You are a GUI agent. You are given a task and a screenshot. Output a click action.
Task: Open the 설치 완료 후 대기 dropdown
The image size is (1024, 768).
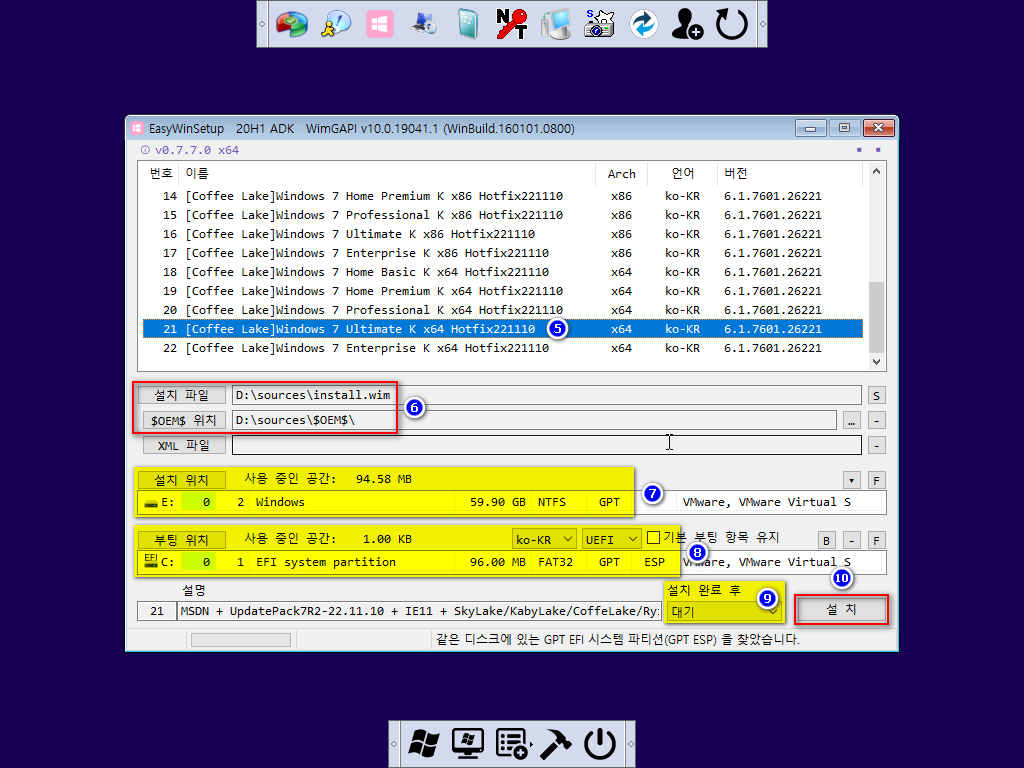click(724, 611)
